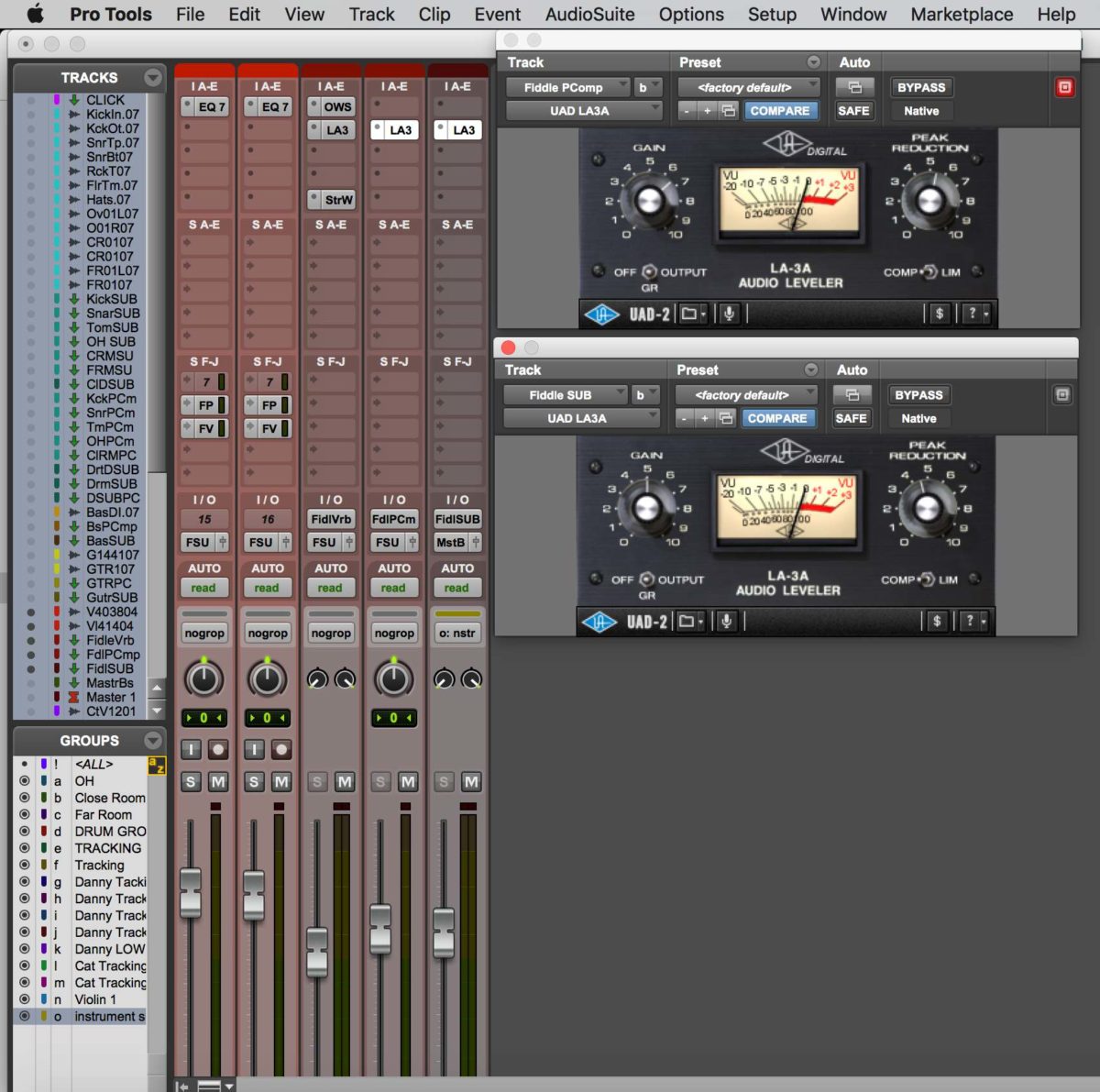The image size is (1100, 1092).
Task: Click the yellow a-z key focus icon in Groups
Action: pos(157,766)
